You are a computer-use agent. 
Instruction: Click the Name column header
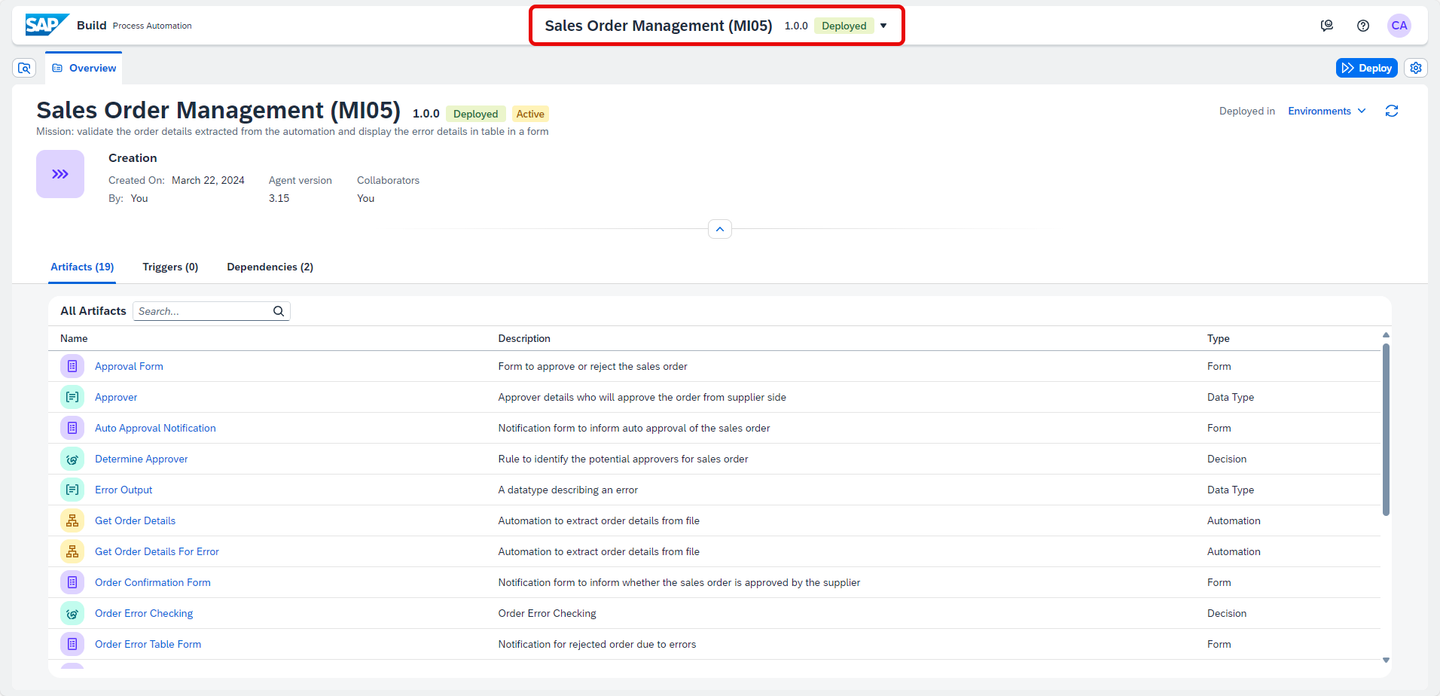coord(74,338)
